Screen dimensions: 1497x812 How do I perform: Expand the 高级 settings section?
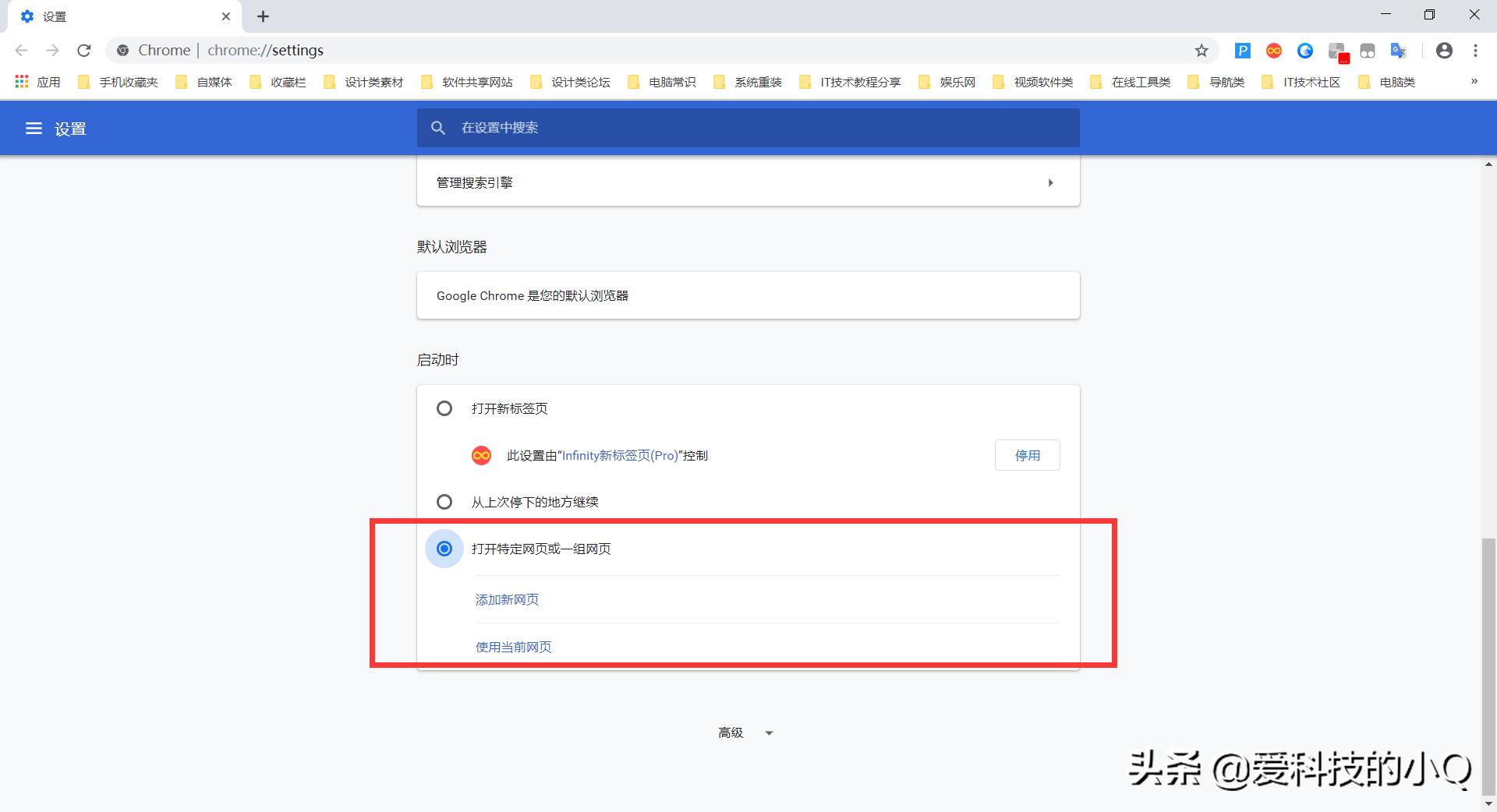point(746,733)
